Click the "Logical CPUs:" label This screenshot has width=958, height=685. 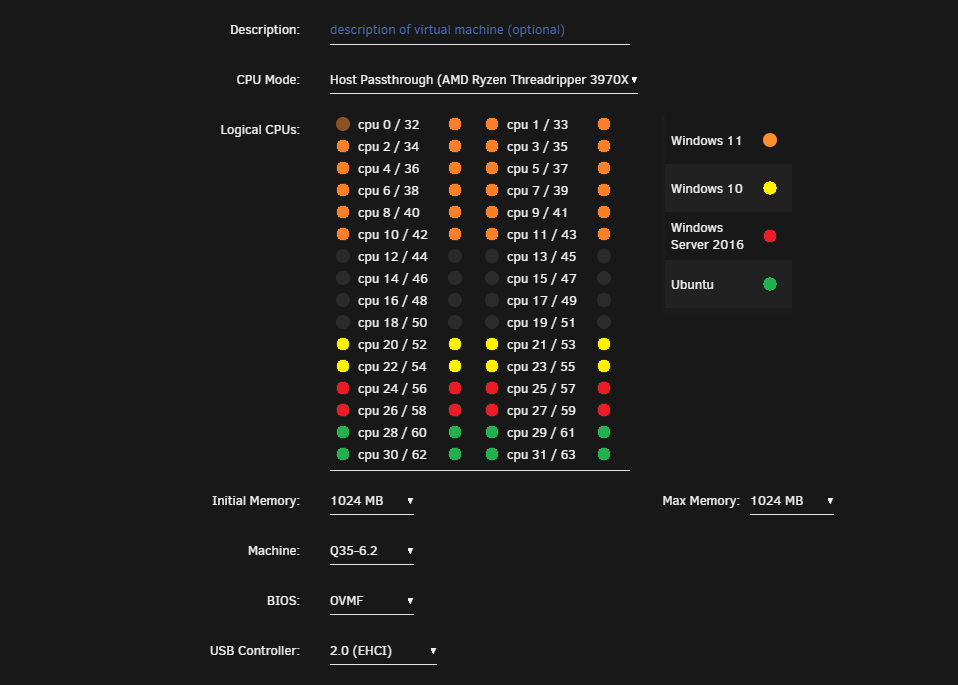[260, 130]
